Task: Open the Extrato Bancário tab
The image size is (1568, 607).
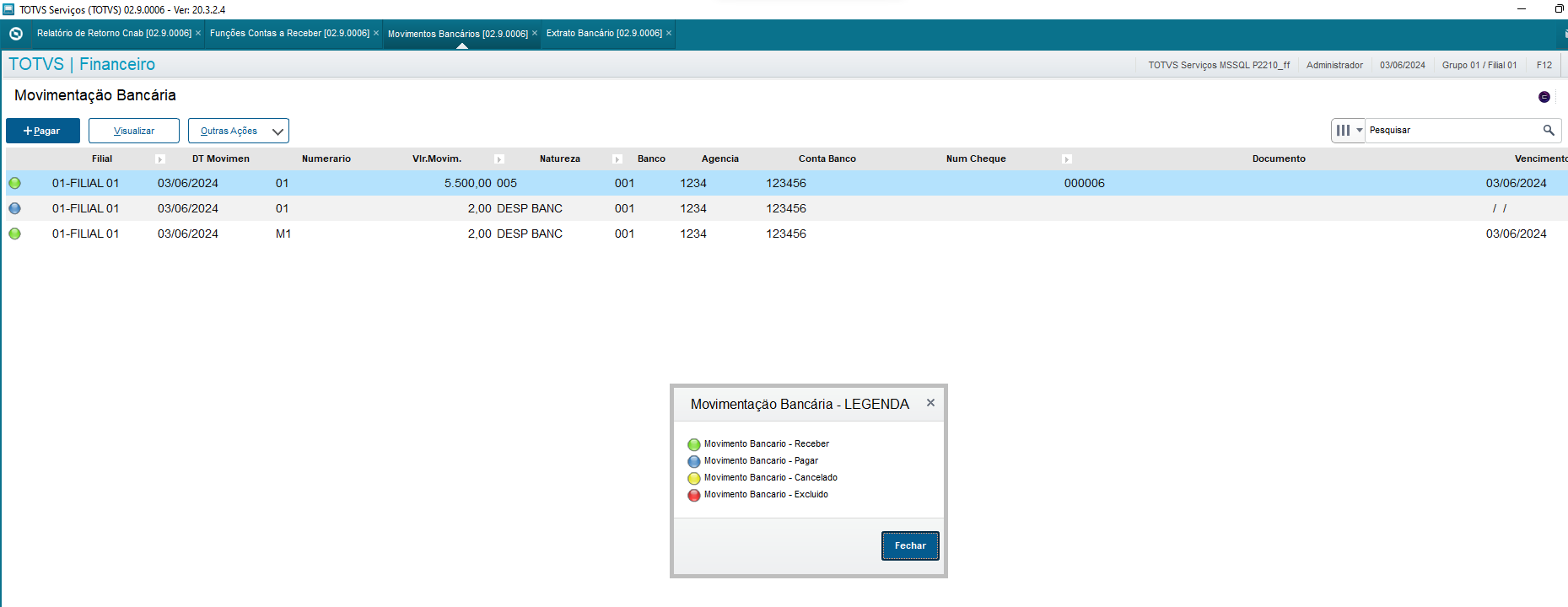Action: [604, 33]
